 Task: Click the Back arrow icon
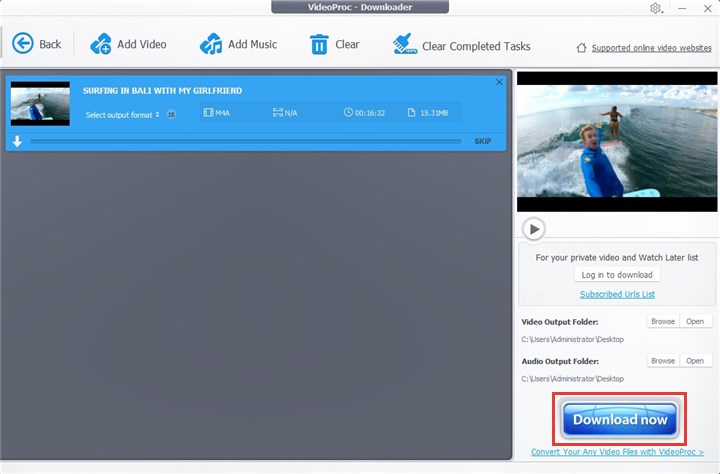click(x=22, y=44)
